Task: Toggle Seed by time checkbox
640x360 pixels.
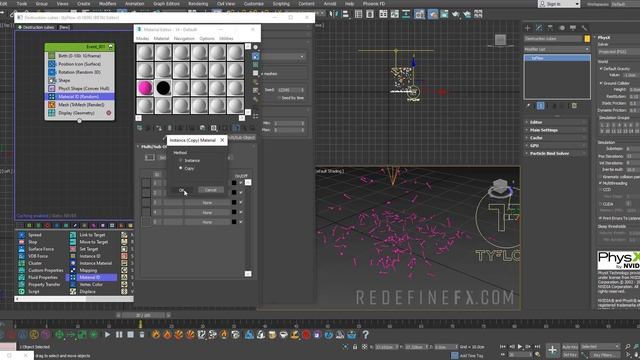Action: point(280,98)
